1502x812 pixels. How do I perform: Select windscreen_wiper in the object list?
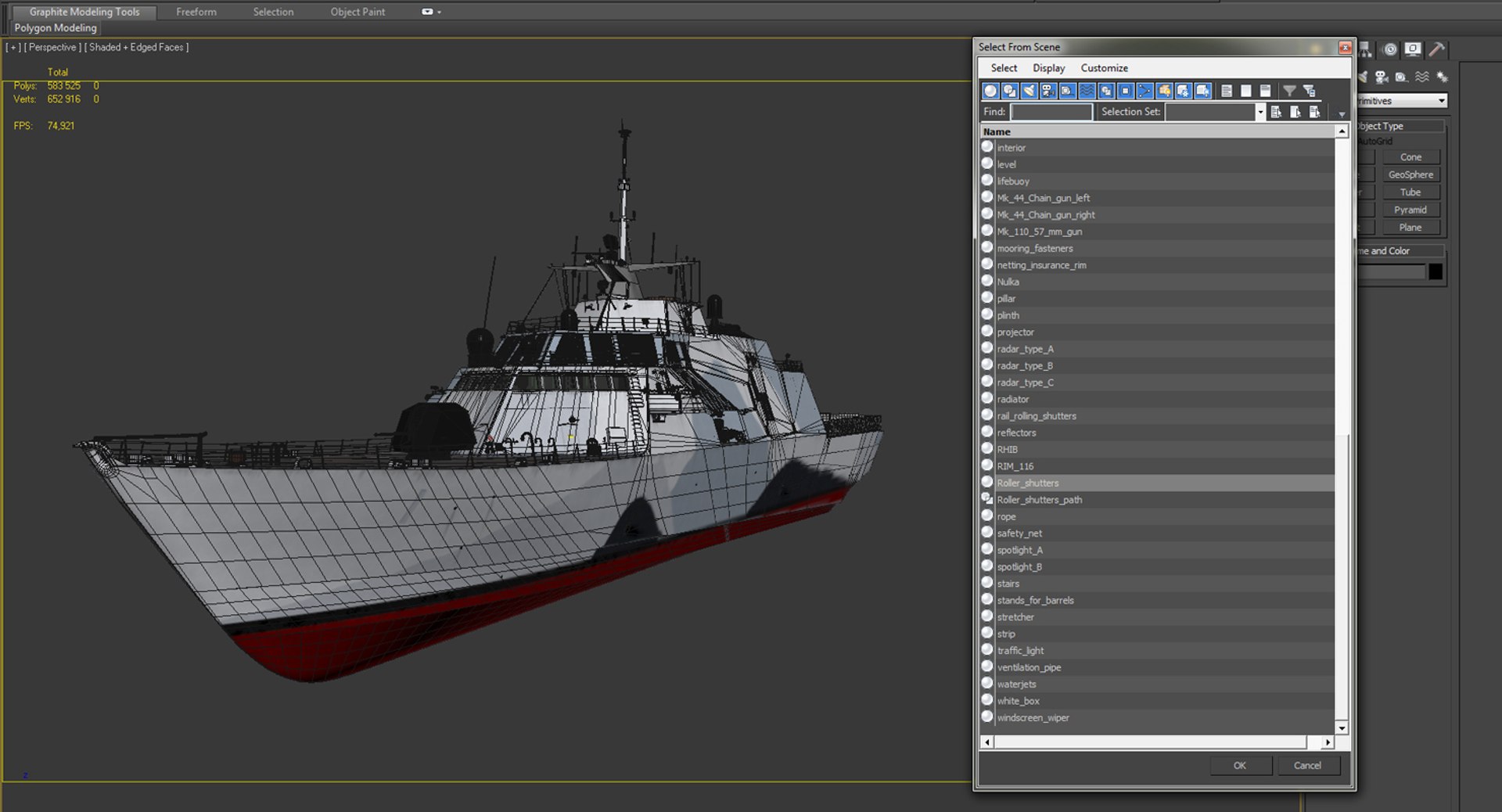point(1157,717)
